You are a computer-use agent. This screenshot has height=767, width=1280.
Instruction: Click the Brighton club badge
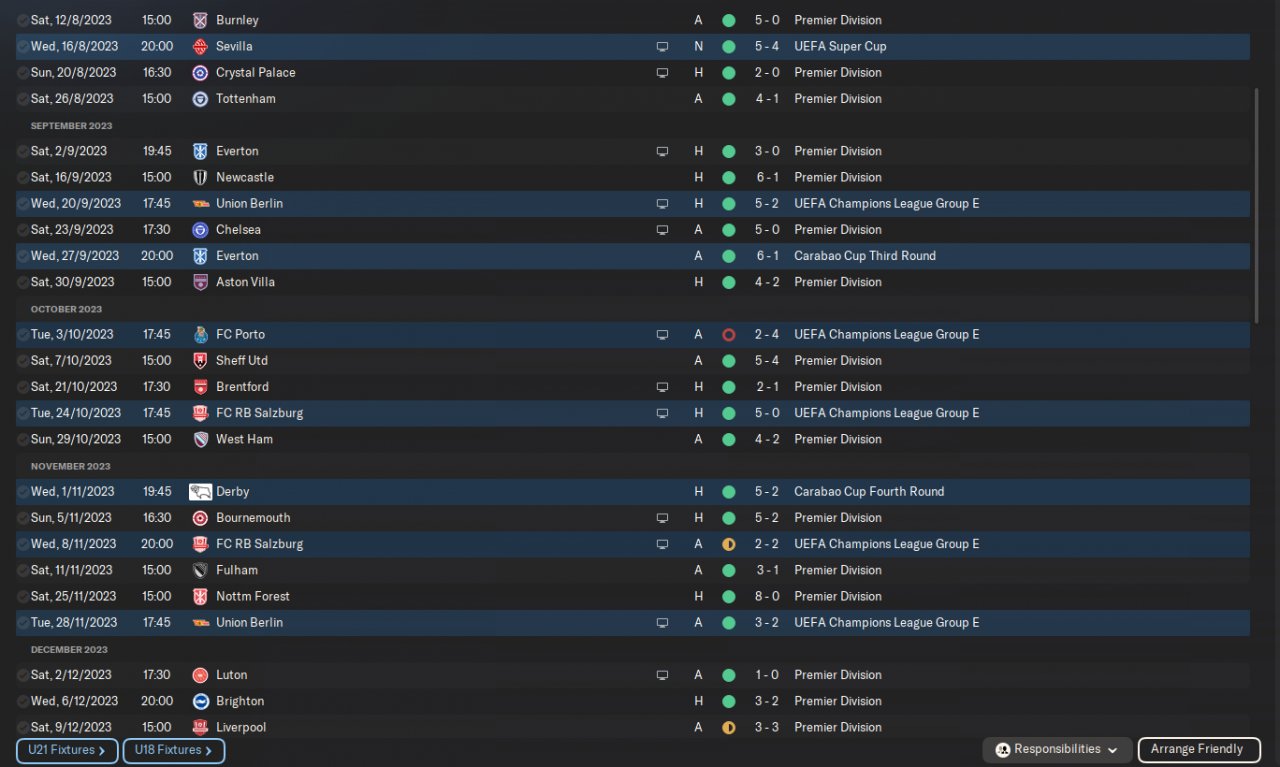[x=200, y=701]
